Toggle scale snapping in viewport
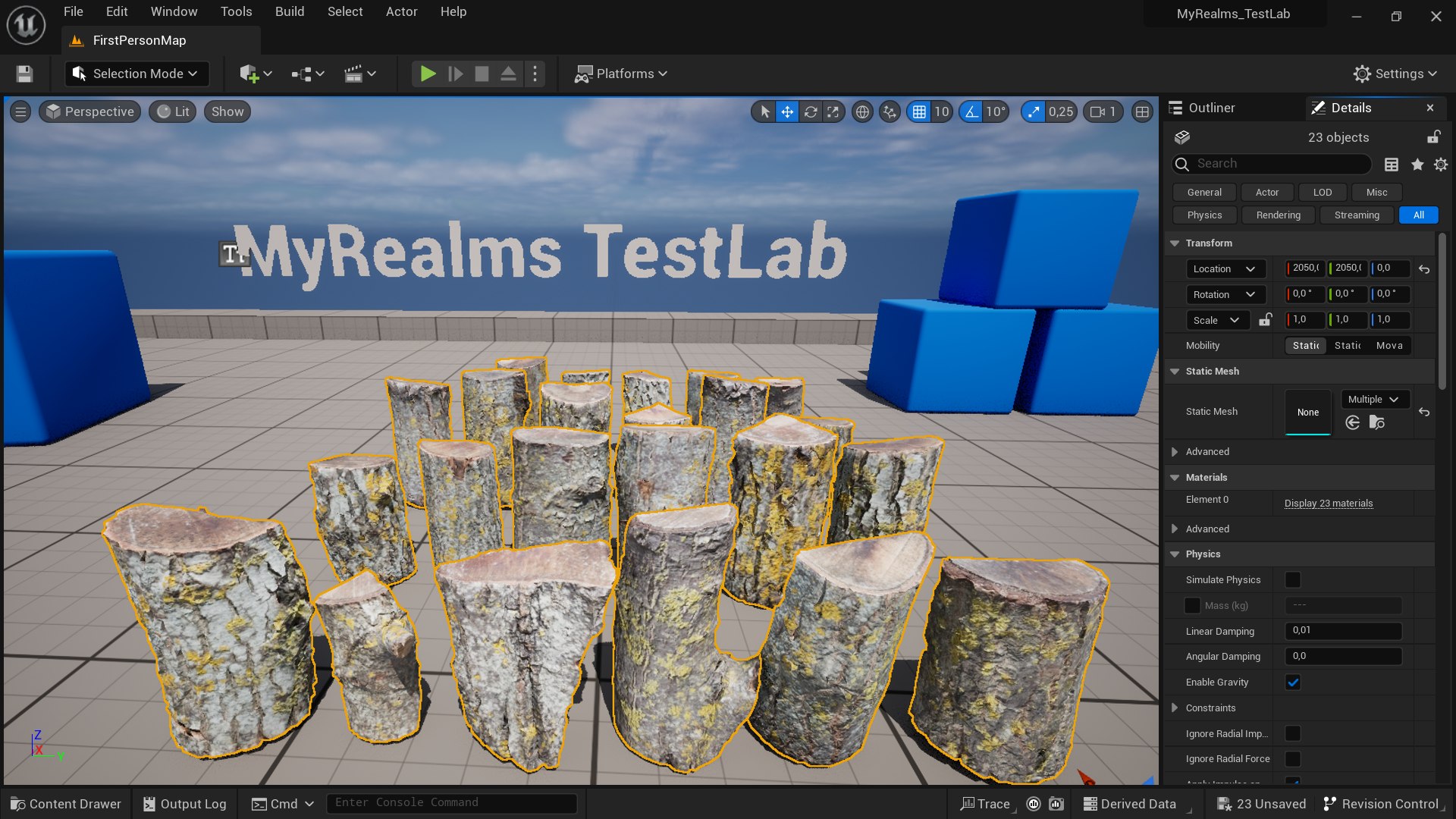This screenshot has height=819, width=1456. [x=1033, y=112]
